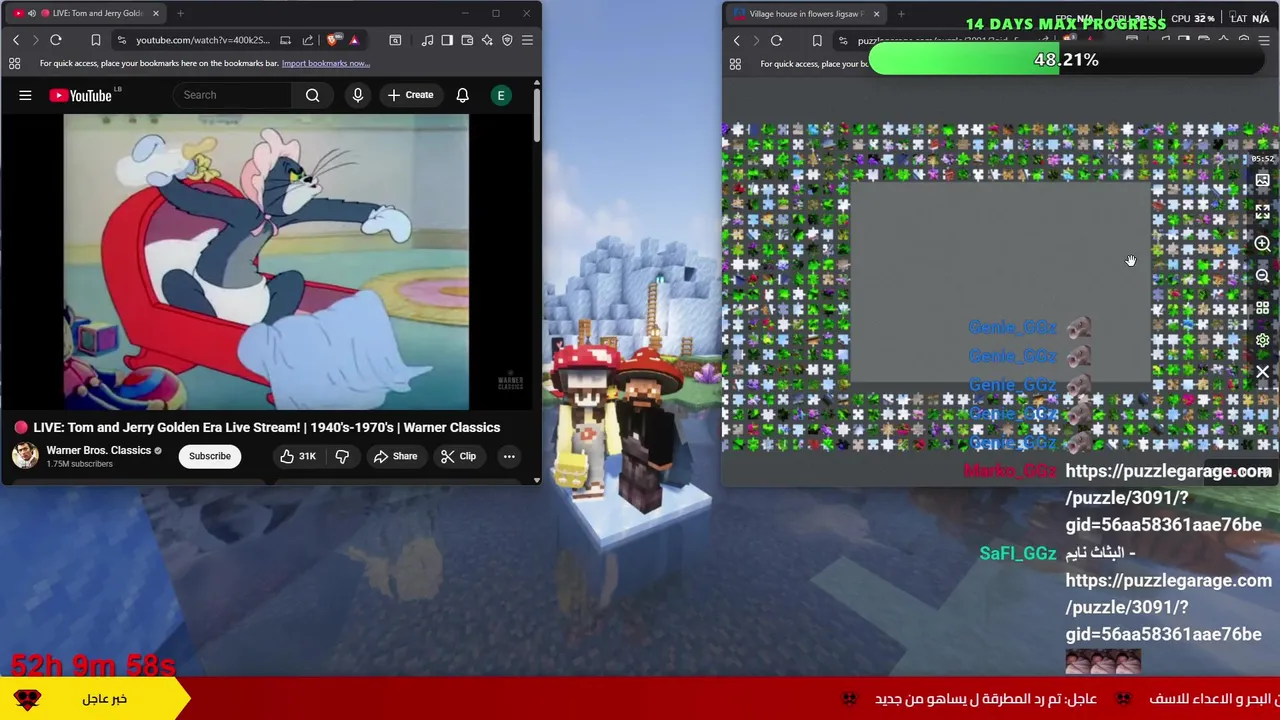The width and height of the screenshot is (1280, 720).
Task: Subscribe to Warner Bros. Classics
Action: pos(210,456)
